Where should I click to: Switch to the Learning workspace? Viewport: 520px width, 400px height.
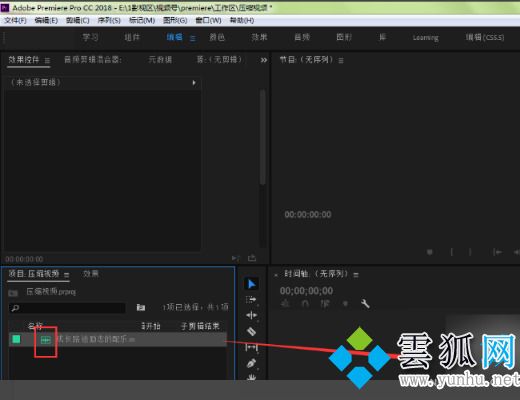(x=426, y=37)
